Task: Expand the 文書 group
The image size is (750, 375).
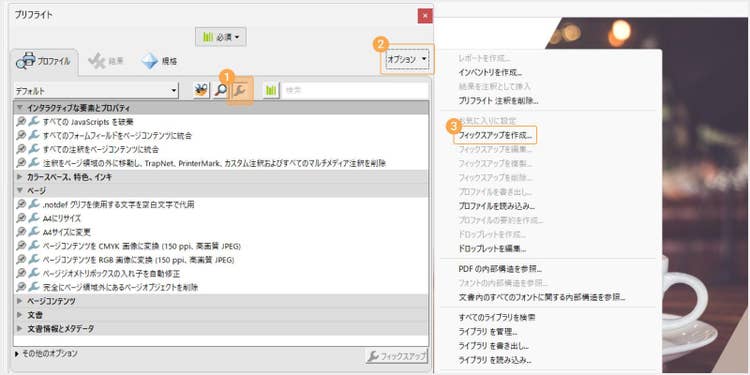Action: pos(20,315)
